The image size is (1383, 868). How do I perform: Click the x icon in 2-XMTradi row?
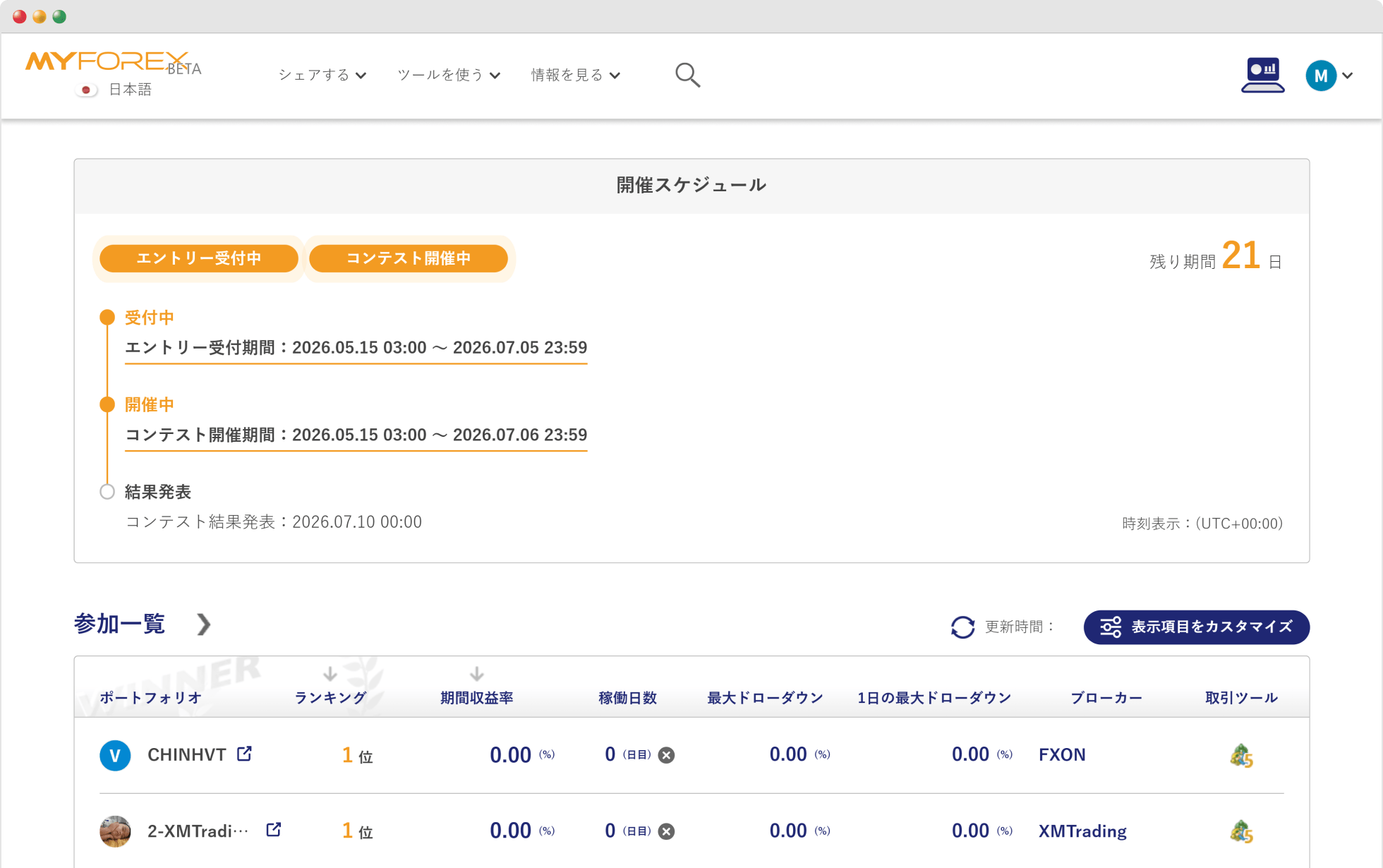[666, 831]
